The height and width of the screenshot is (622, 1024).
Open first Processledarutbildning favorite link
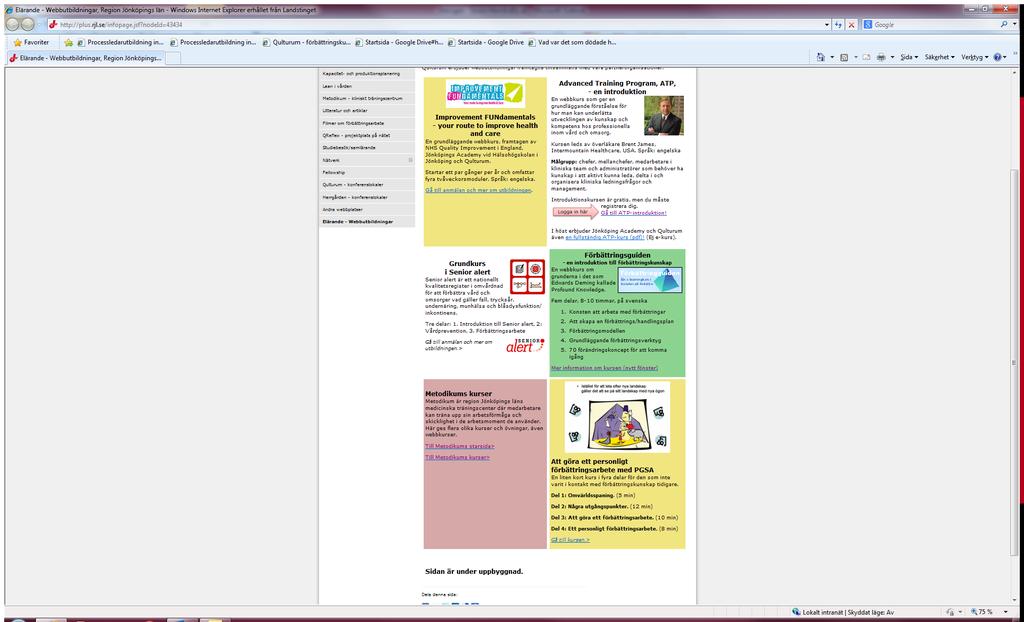click(120, 42)
